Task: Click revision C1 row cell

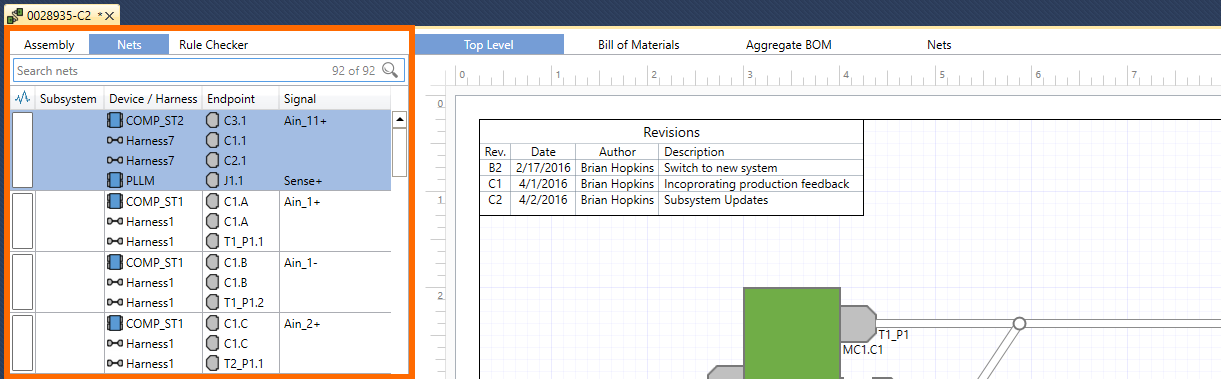Action: (x=495, y=184)
